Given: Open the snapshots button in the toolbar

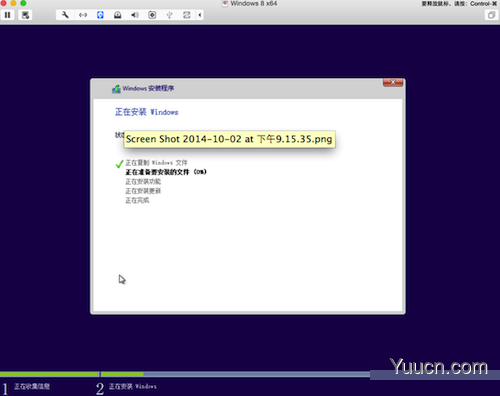Looking at the screenshot, I should pos(25,15).
